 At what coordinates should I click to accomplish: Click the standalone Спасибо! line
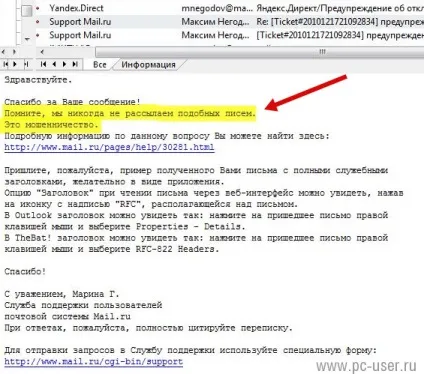pos(25,272)
